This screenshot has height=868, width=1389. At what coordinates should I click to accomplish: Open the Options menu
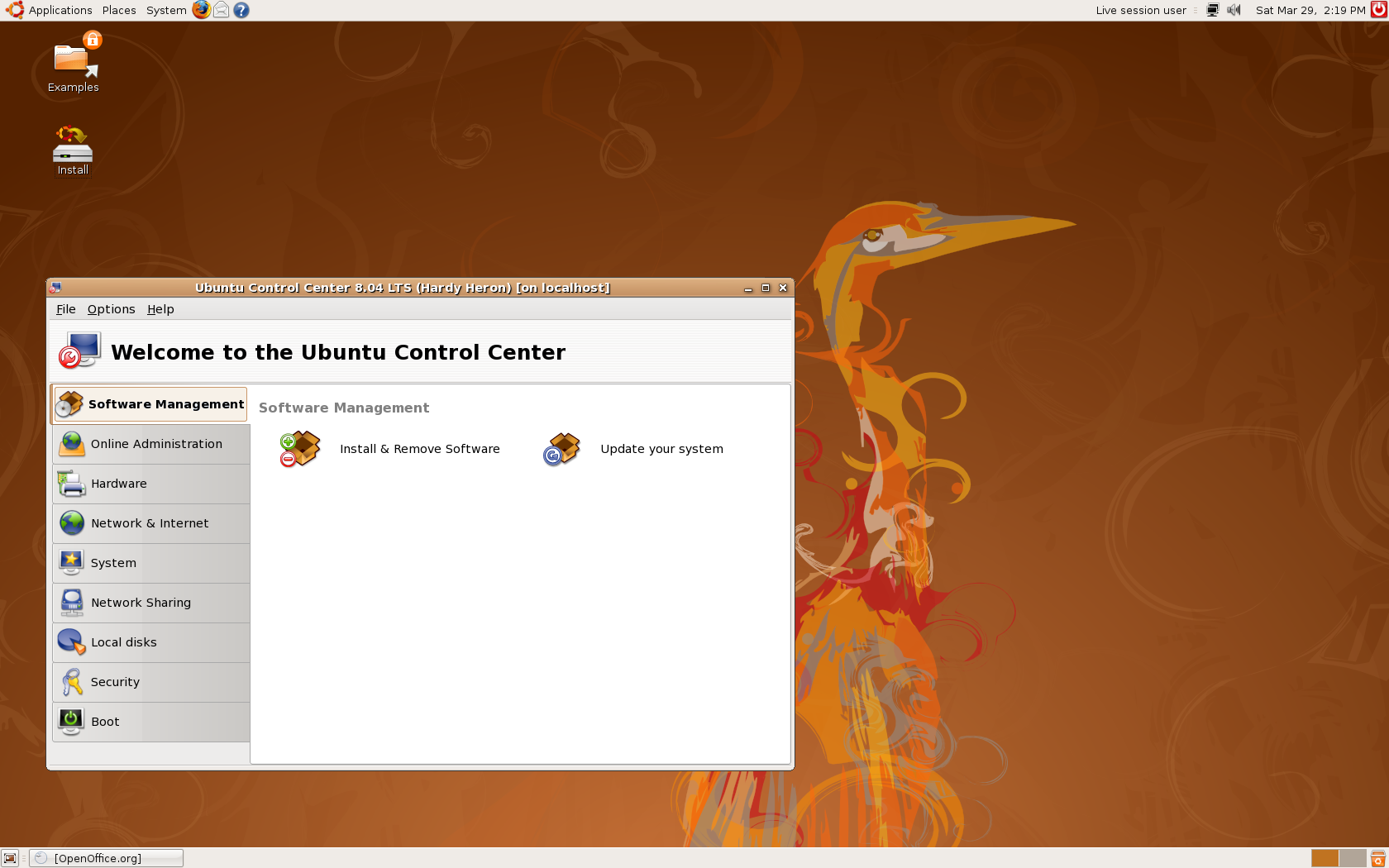(x=112, y=309)
